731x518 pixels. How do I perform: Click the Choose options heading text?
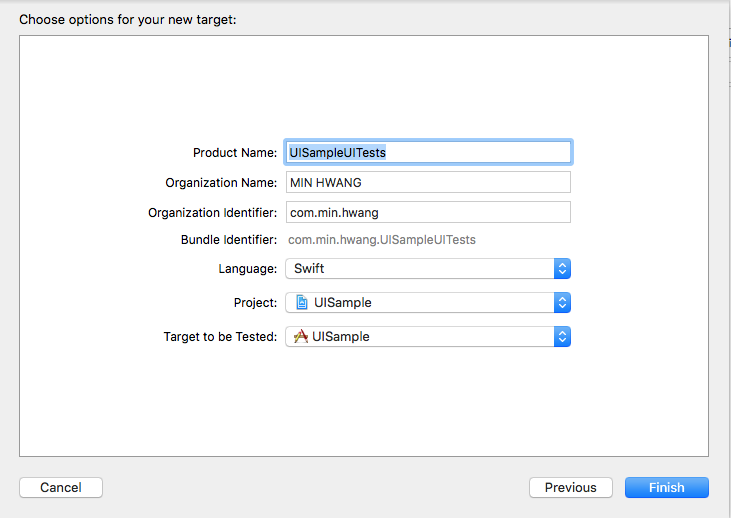(128, 20)
